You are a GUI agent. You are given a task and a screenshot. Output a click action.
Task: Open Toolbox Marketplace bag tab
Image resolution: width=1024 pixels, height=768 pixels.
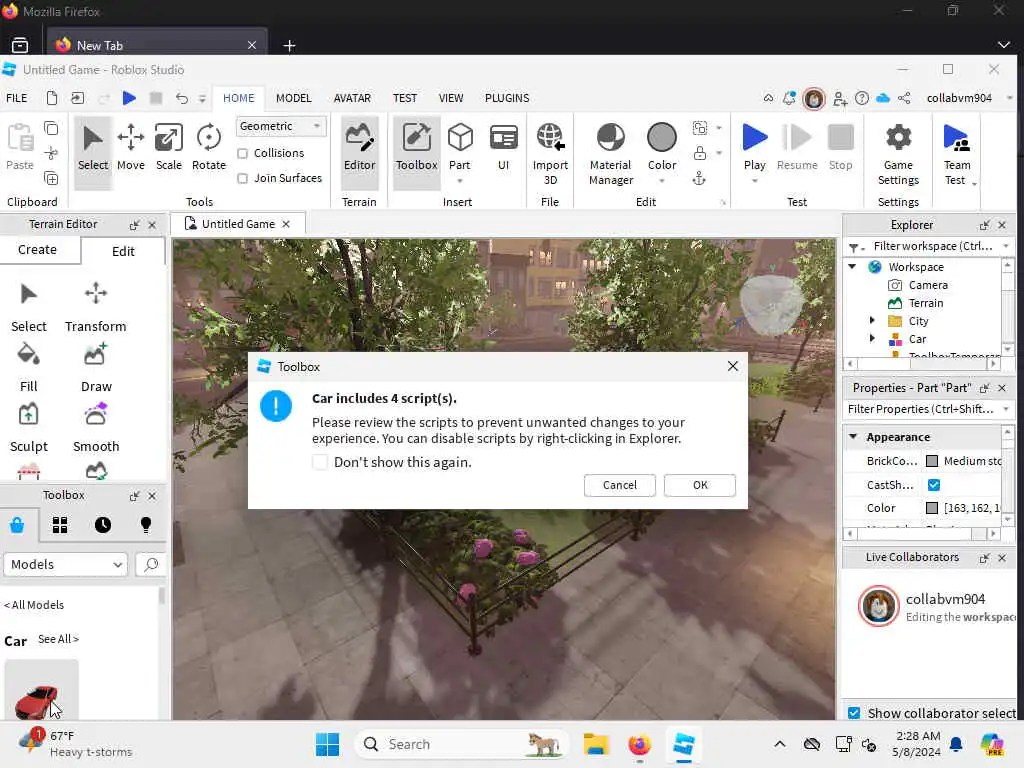click(18, 525)
